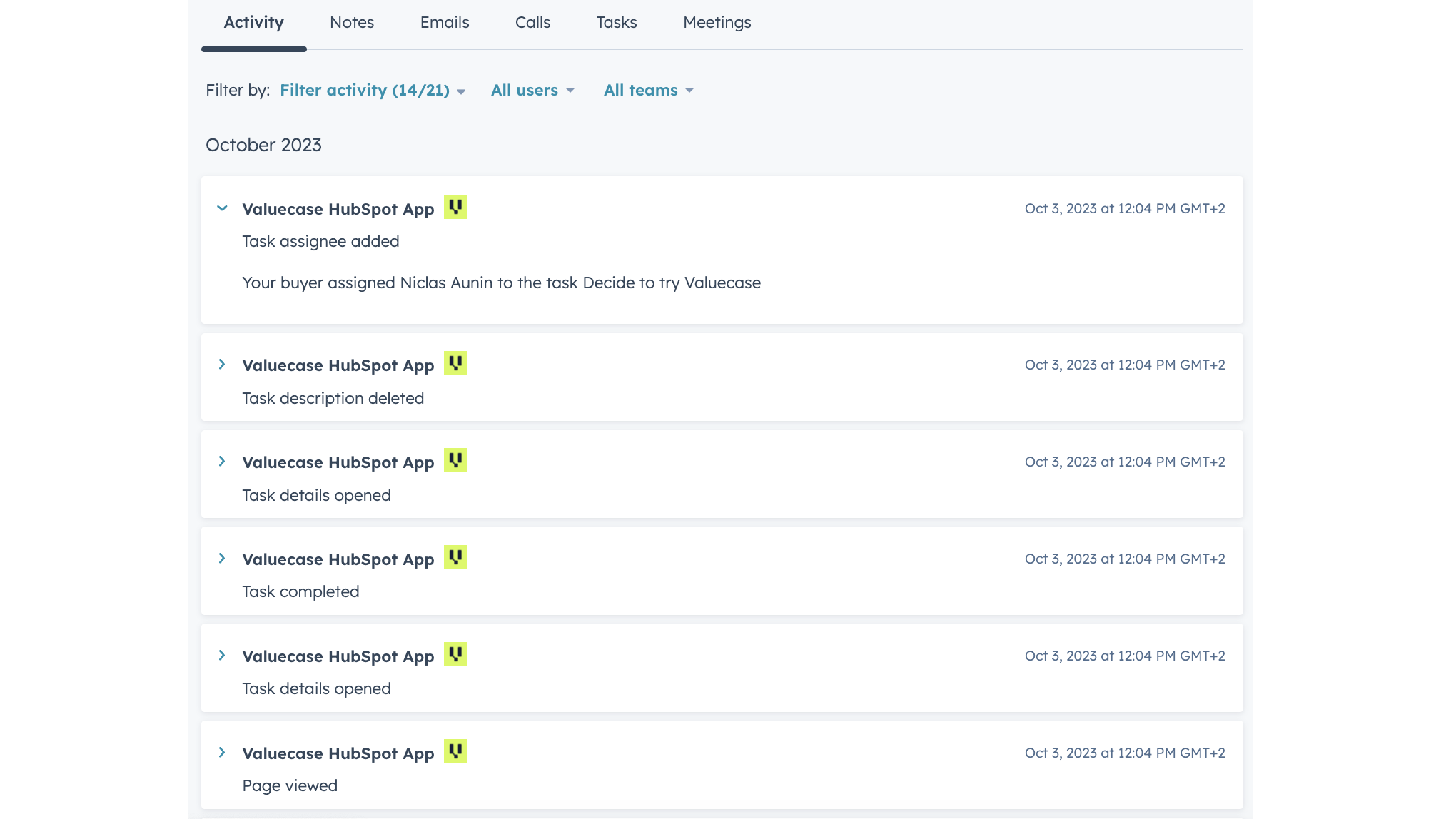Open the All users filter dropdown
The width and height of the screenshot is (1456, 819).
[532, 91]
